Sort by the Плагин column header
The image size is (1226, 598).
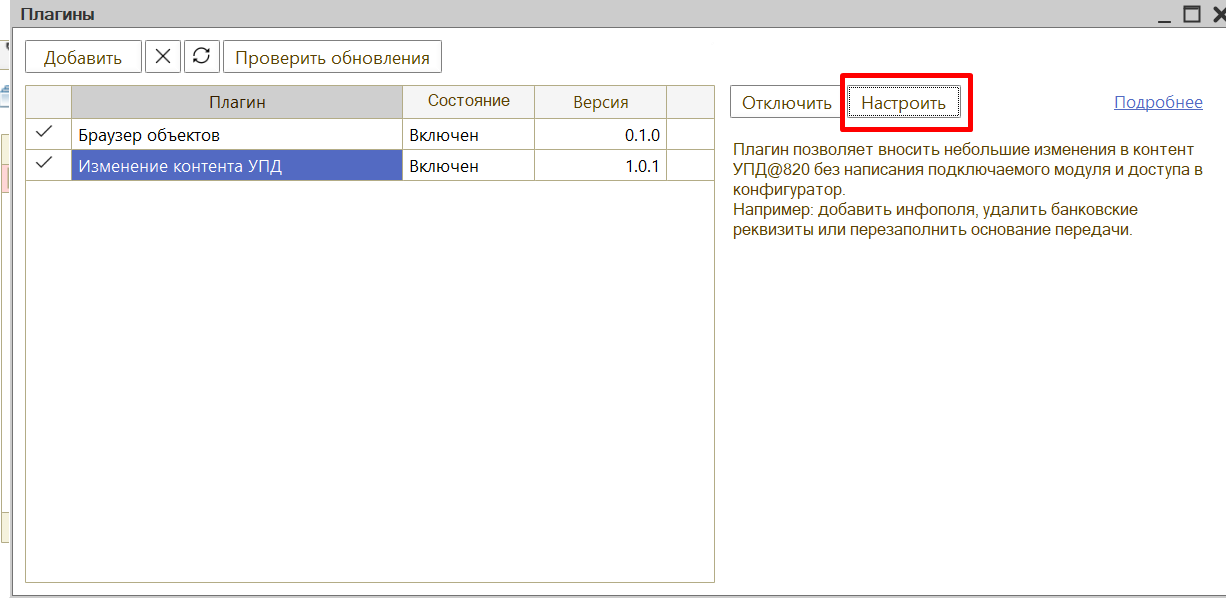tap(237, 102)
